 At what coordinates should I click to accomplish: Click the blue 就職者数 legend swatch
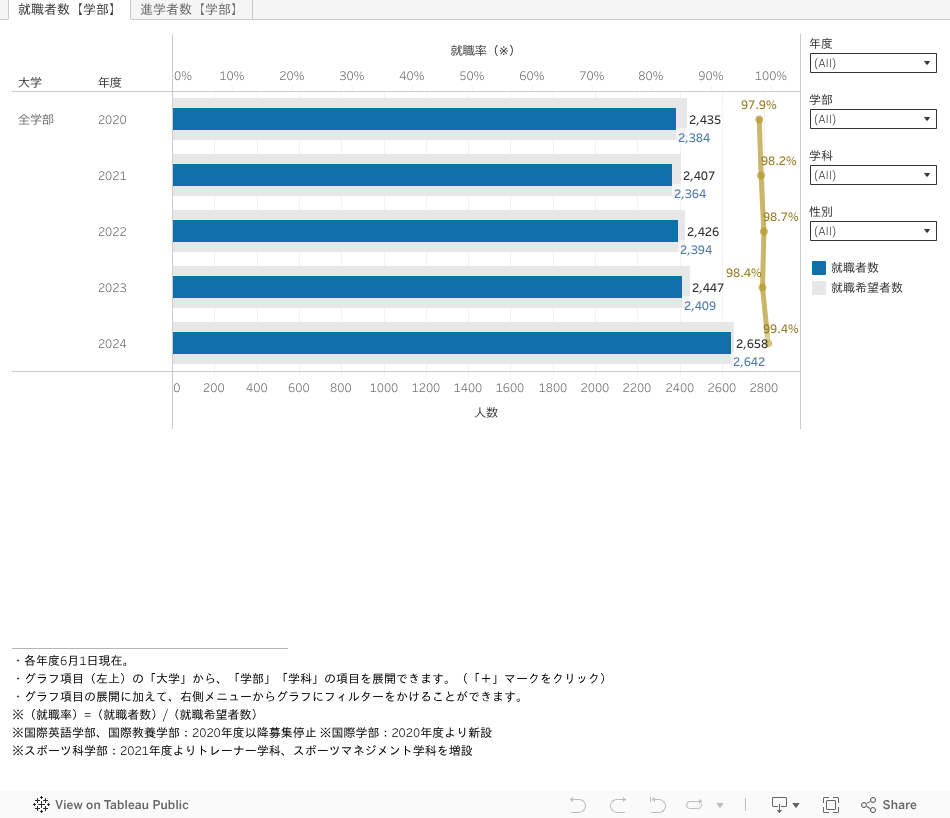pos(819,268)
